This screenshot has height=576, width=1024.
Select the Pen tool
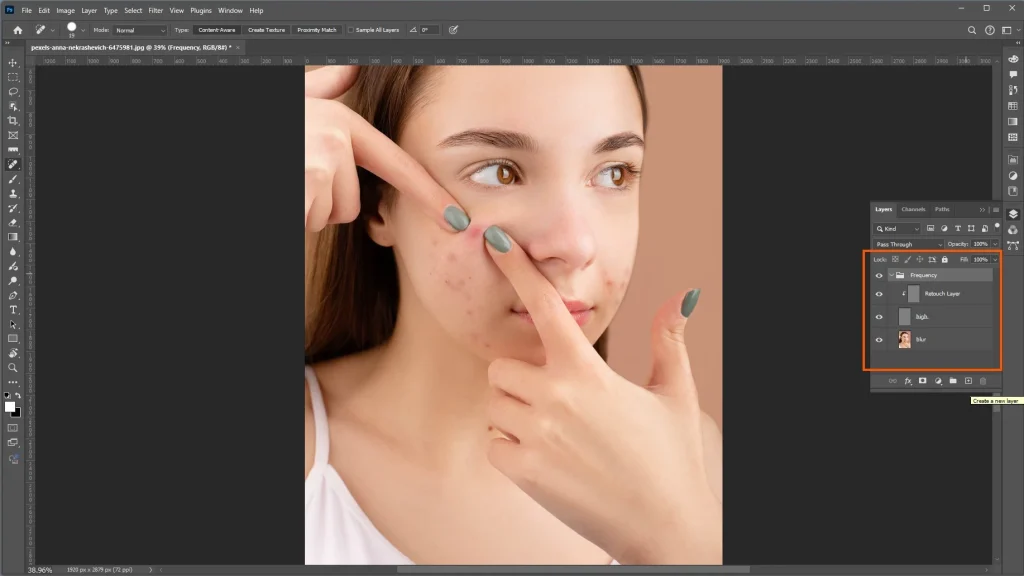coord(12,295)
